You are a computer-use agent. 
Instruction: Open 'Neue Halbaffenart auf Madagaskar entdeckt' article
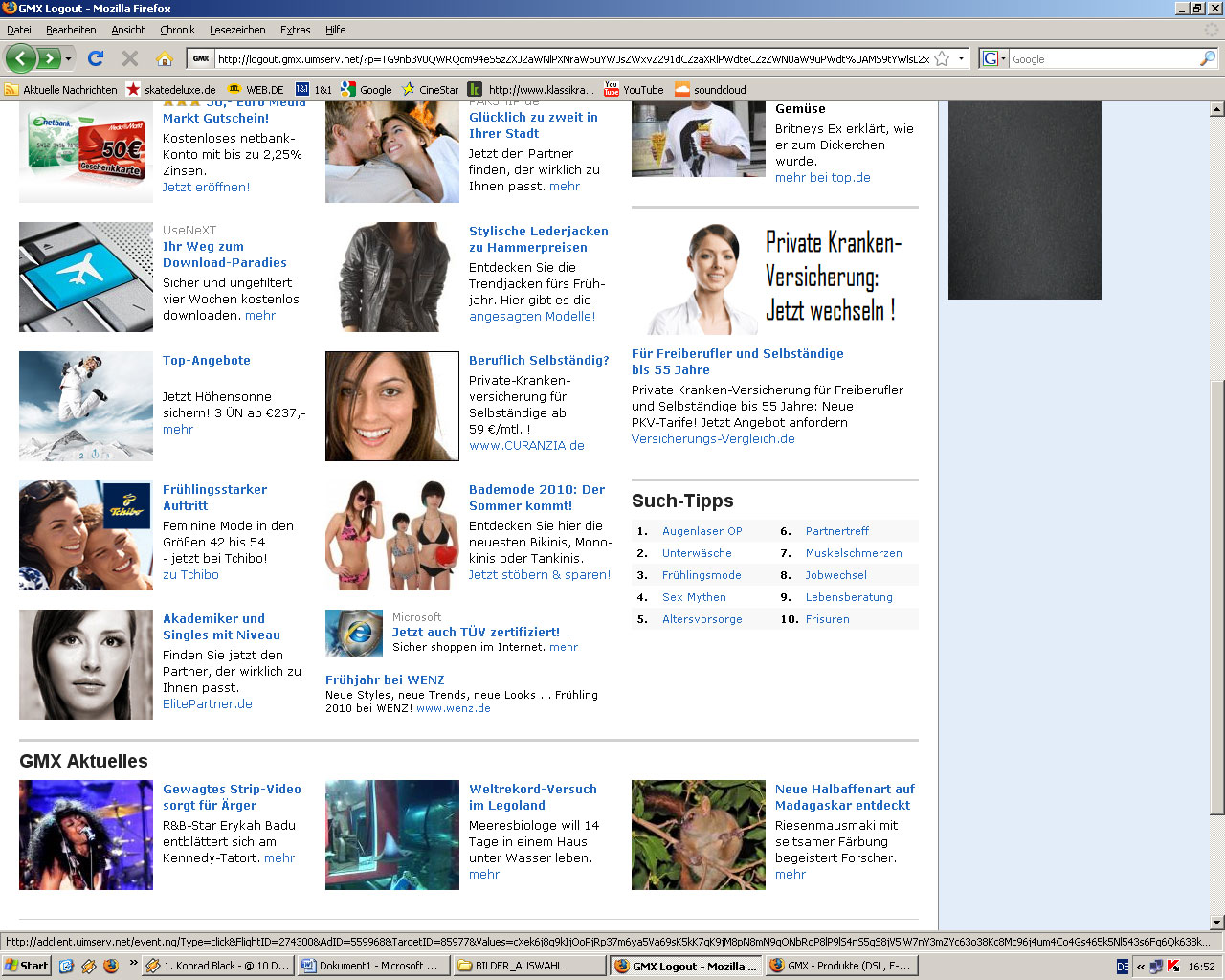tap(845, 797)
